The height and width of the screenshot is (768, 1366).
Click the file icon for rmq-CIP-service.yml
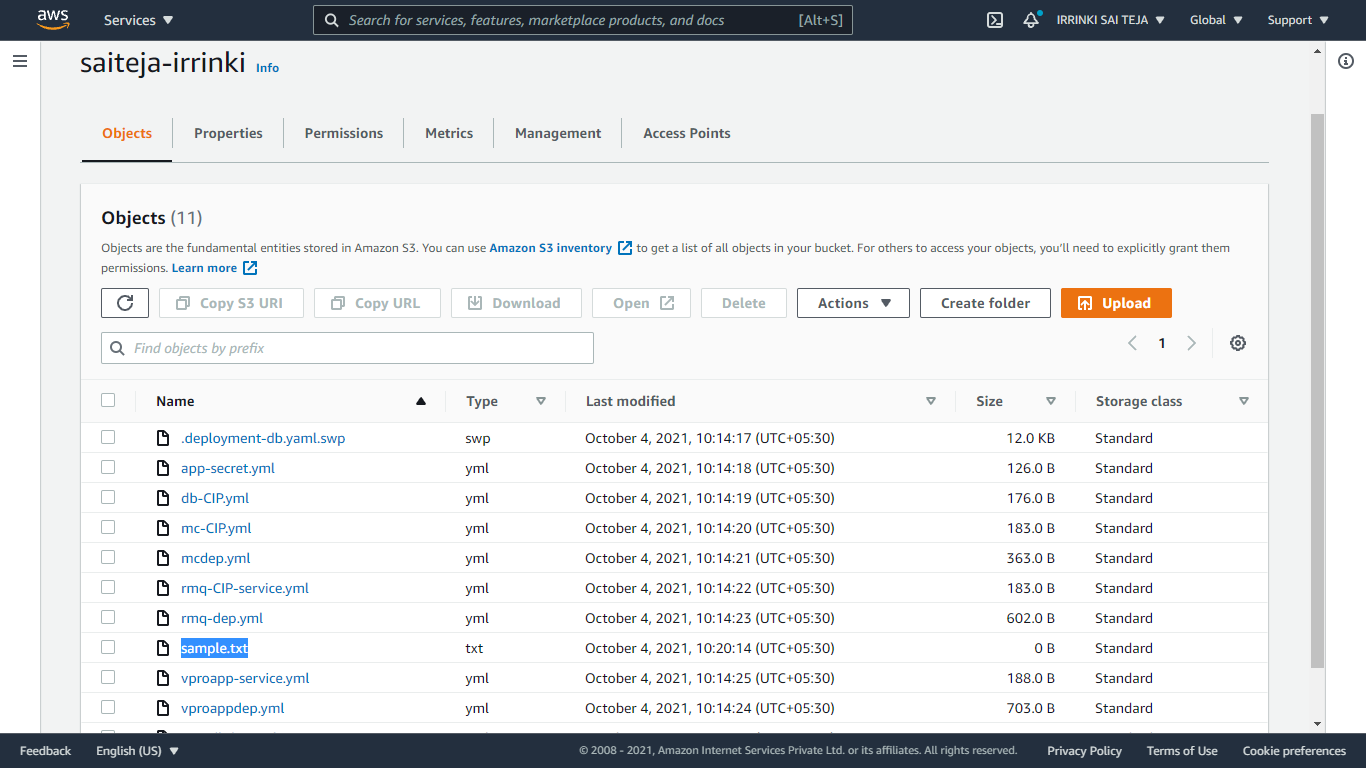(163, 588)
